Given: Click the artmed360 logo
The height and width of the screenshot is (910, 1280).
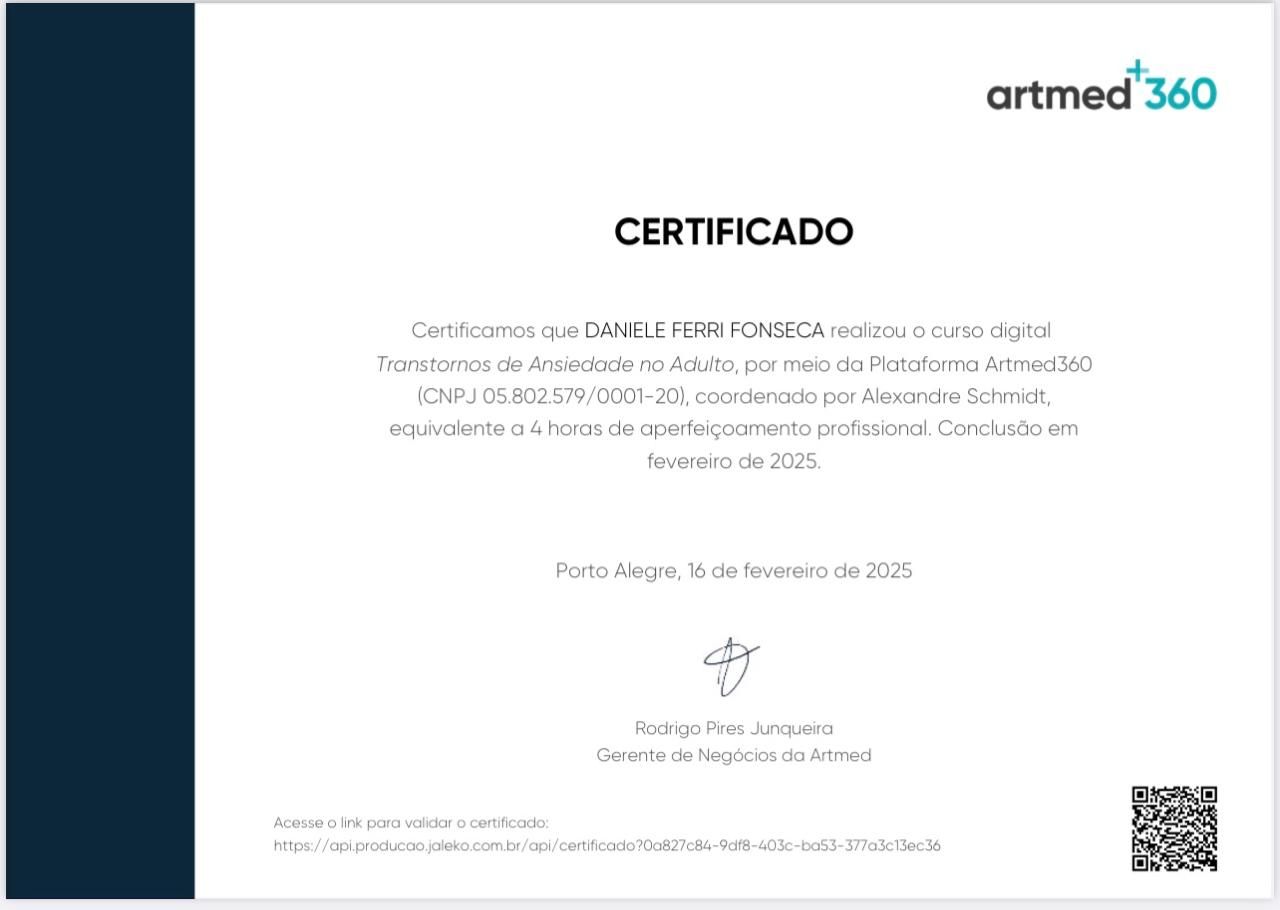Looking at the screenshot, I should tap(1100, 90).
